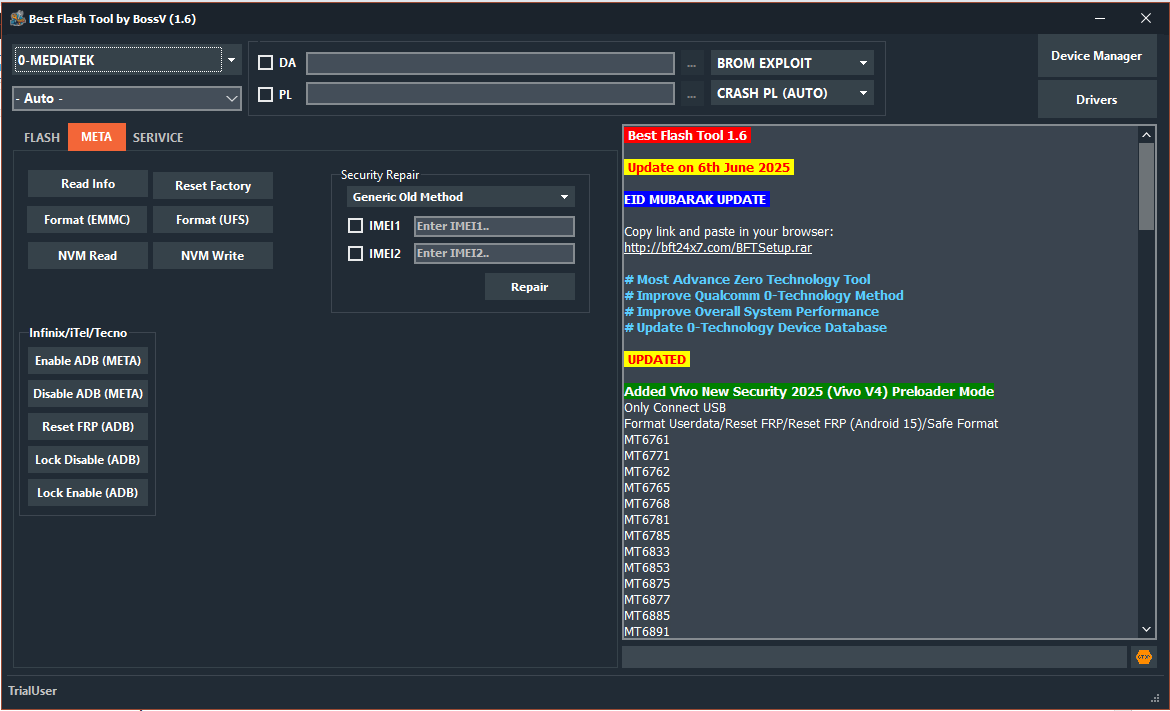The width and height of the screenshot is (1170, 711).
Task: Enable the PL checkbox
Action: click(x=265, y=95)
